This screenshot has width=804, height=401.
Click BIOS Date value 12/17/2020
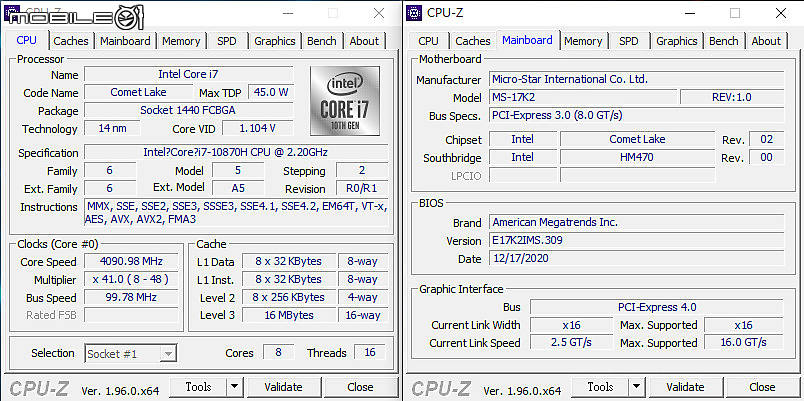636,258
